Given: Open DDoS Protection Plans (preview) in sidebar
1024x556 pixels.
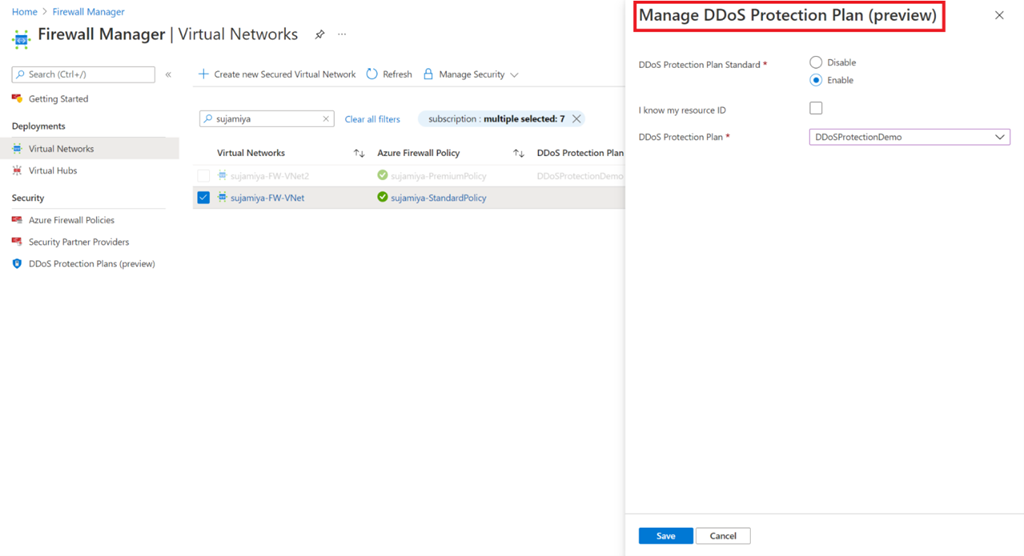Looking at the screenshot, I should coord(91,264).
